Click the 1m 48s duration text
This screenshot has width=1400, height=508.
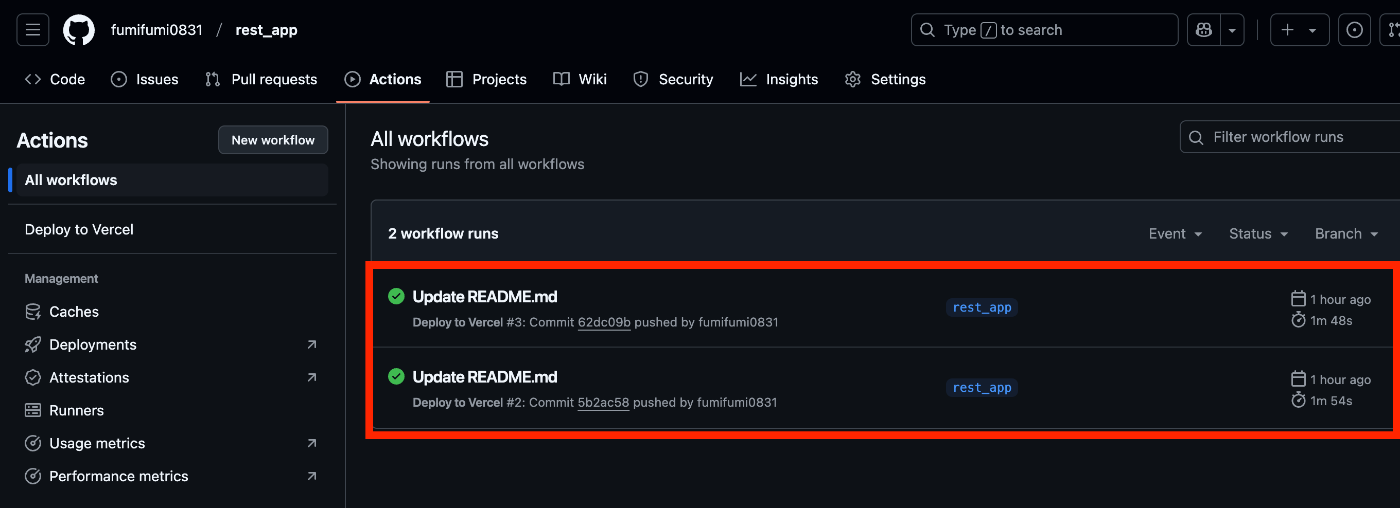pyautogui.click(x=1332, y=321)
